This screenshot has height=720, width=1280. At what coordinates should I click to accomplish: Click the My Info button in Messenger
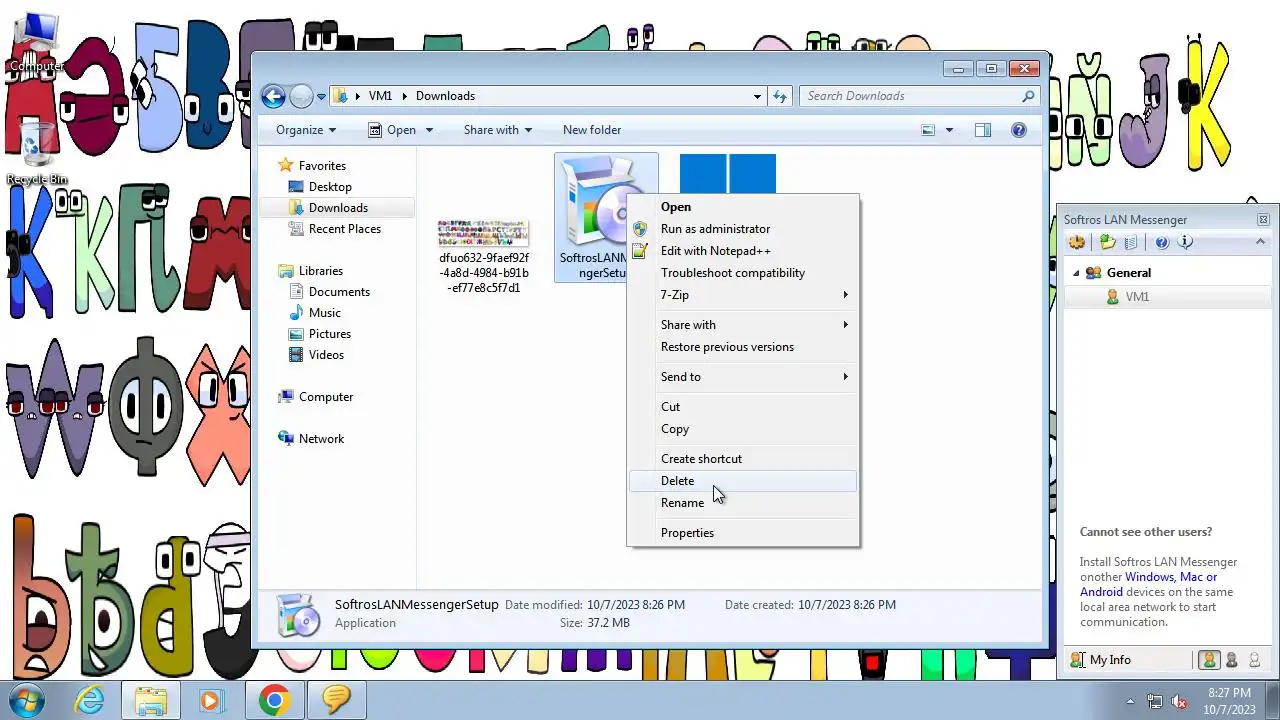(x=1101, y=660)
